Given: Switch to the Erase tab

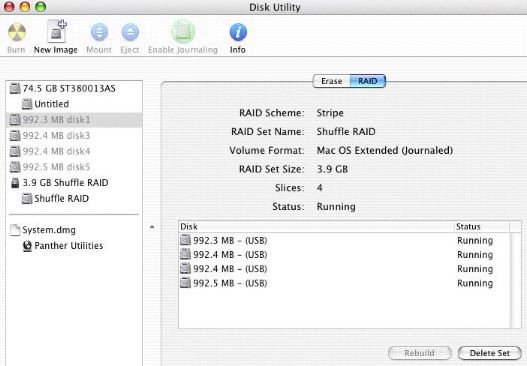Looking at the screenshot, I should [x=331, y=81].
